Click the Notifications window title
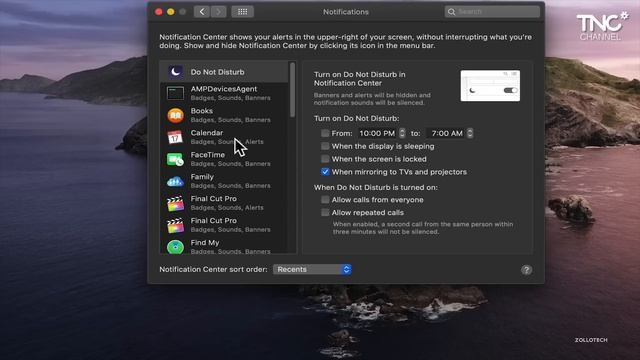 pyautogui.click(x=346, y=12)
